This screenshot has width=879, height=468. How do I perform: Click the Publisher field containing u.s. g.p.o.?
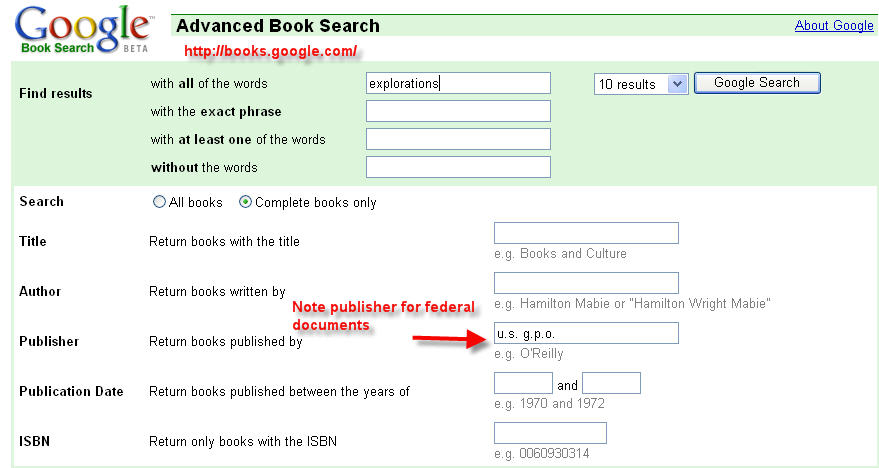coord(586,333)
